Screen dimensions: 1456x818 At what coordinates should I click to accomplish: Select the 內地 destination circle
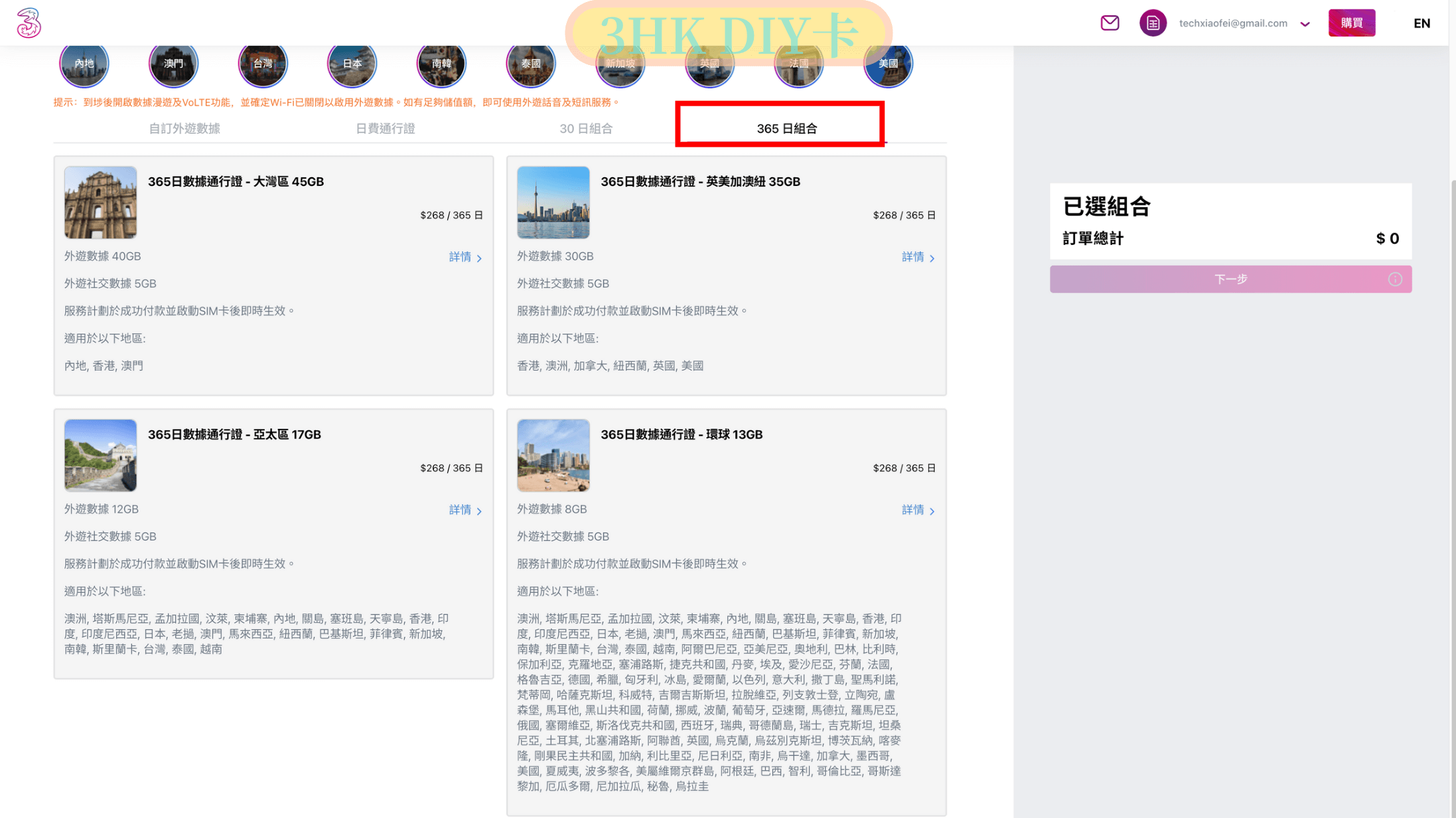pos(84,64)
